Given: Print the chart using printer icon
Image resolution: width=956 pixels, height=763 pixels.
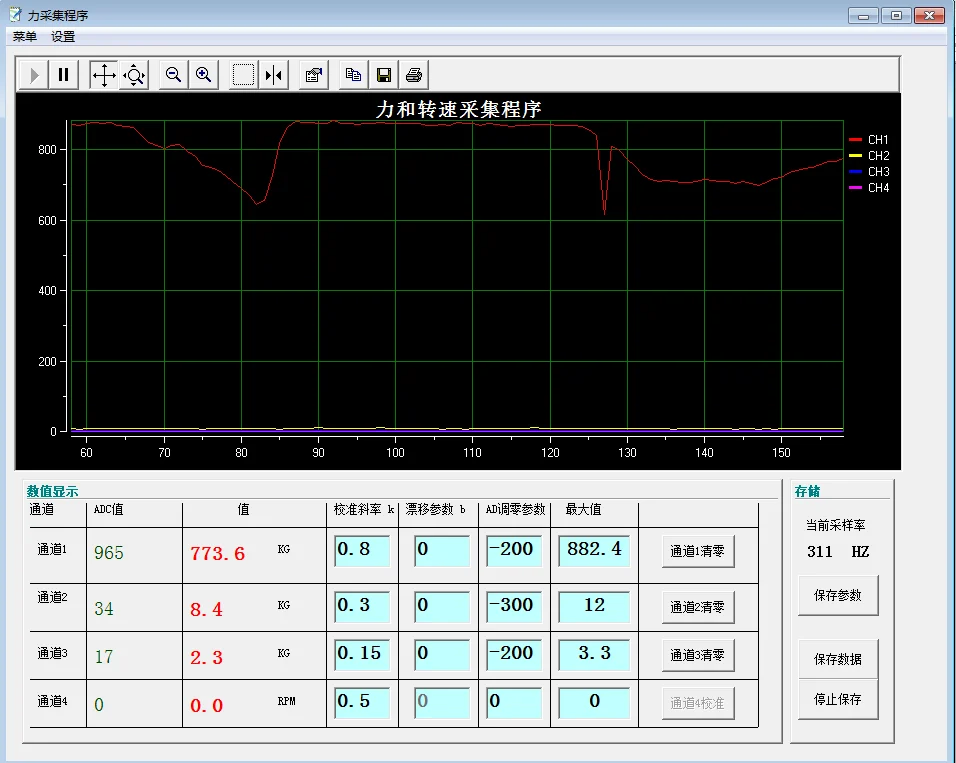Looking at the screenshot, I should coord(414,75).
